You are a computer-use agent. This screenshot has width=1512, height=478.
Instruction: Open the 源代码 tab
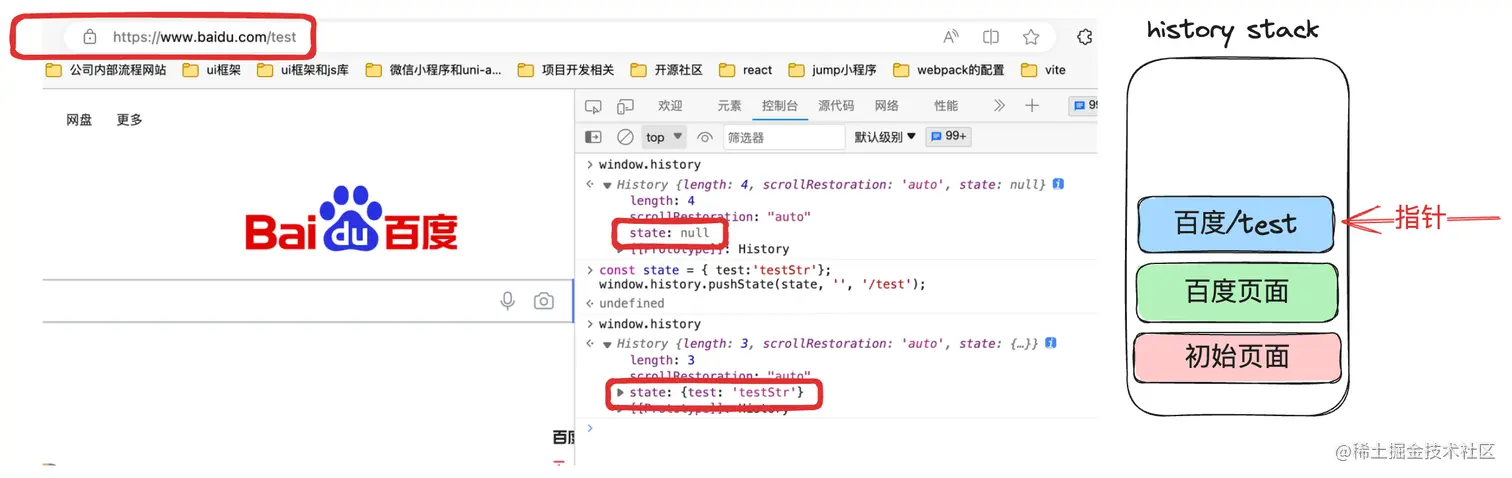836,106
